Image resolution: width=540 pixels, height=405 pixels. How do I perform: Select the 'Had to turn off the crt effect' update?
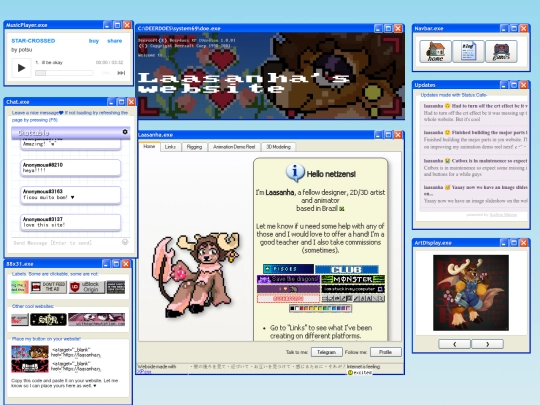[476, 113]
